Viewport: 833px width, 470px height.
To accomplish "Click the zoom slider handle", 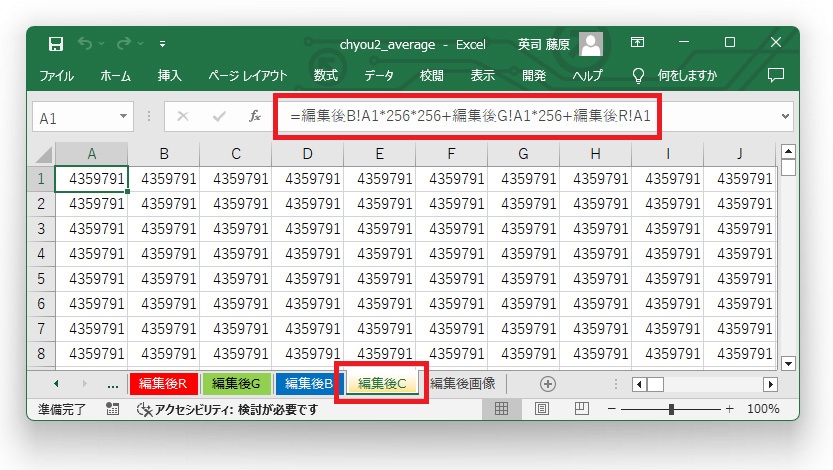I will (x=672, y=409).
